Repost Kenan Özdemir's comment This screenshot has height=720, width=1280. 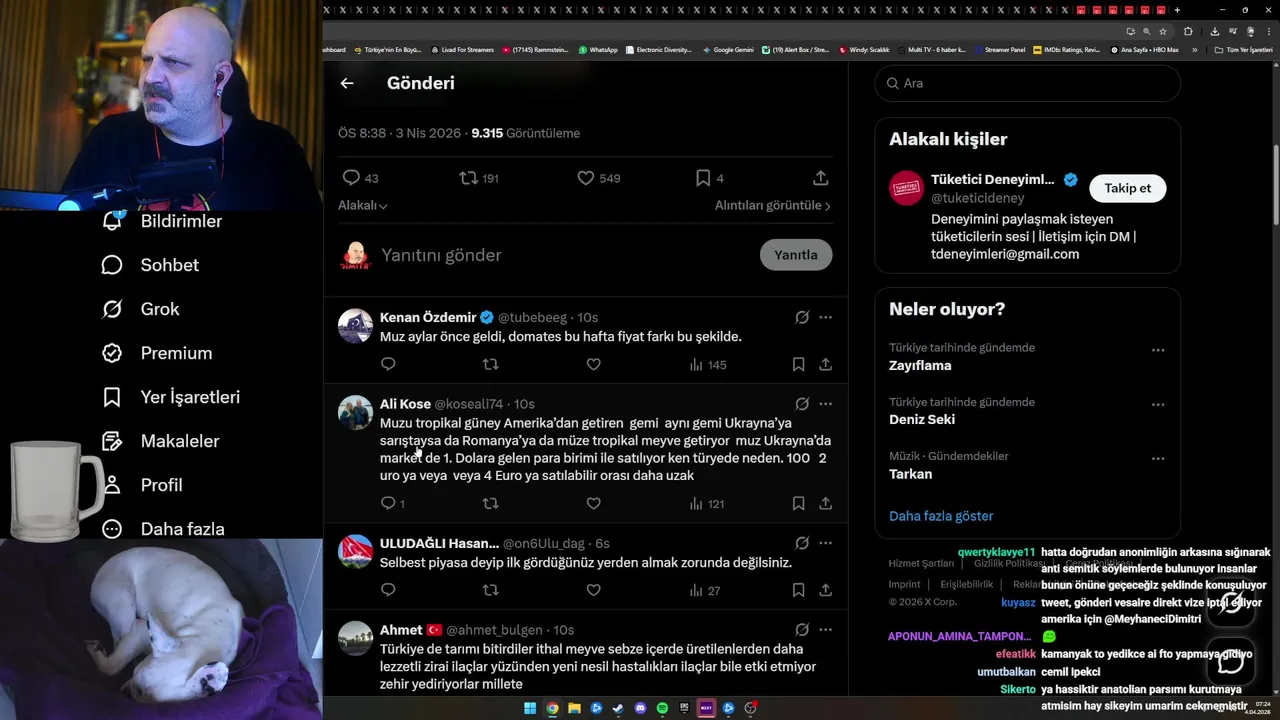[490, 365]
